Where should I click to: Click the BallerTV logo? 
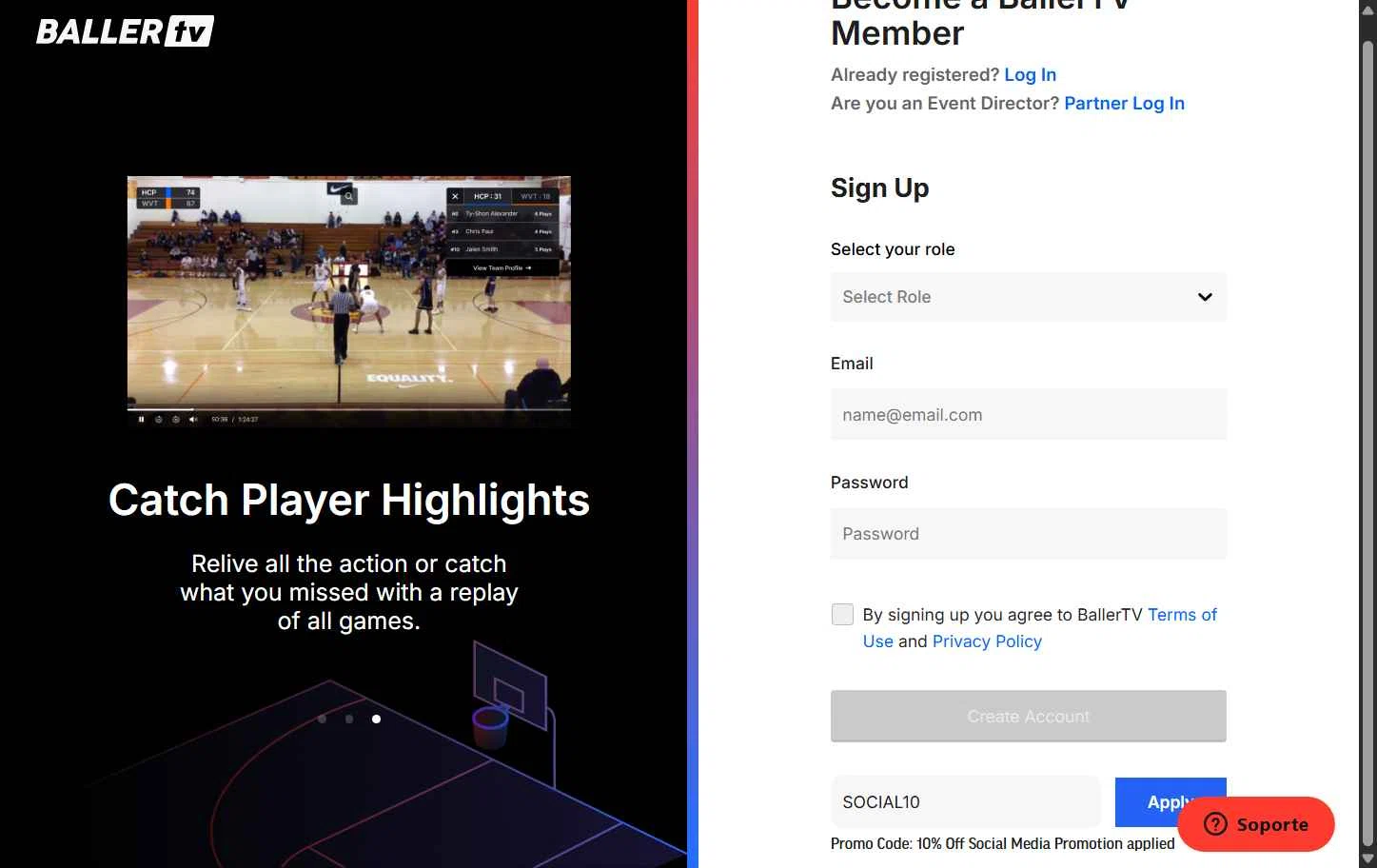[x=125, y=30]
